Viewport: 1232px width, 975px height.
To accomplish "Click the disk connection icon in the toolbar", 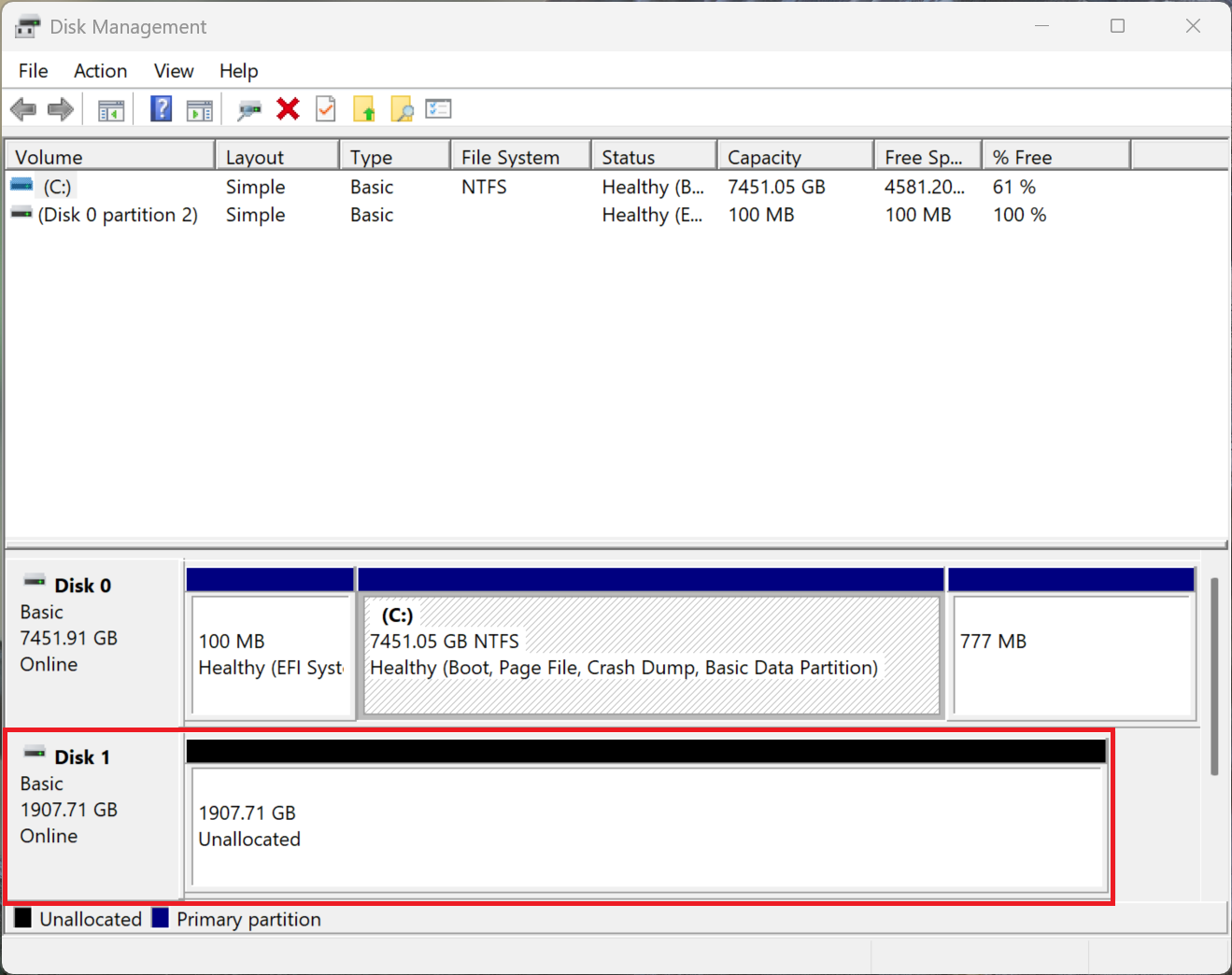I will click(x=249, y=110).
